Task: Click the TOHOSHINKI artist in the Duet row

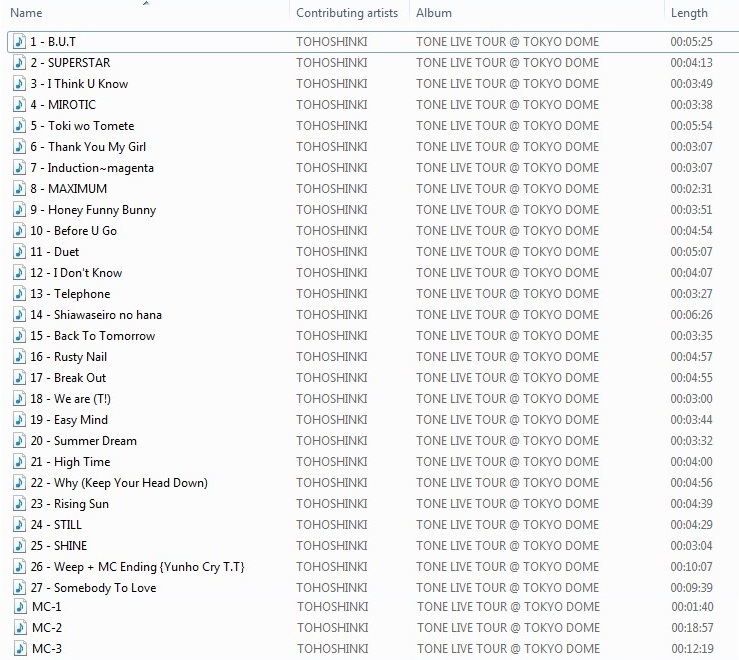Action: click(332, 252)
